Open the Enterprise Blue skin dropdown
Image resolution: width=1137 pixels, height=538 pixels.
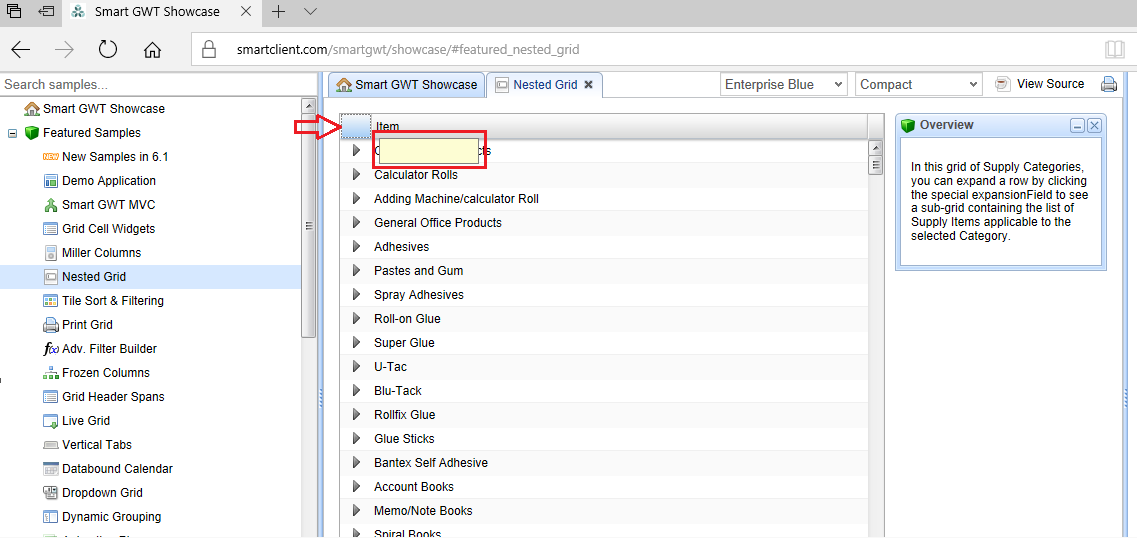pos(784,84)
